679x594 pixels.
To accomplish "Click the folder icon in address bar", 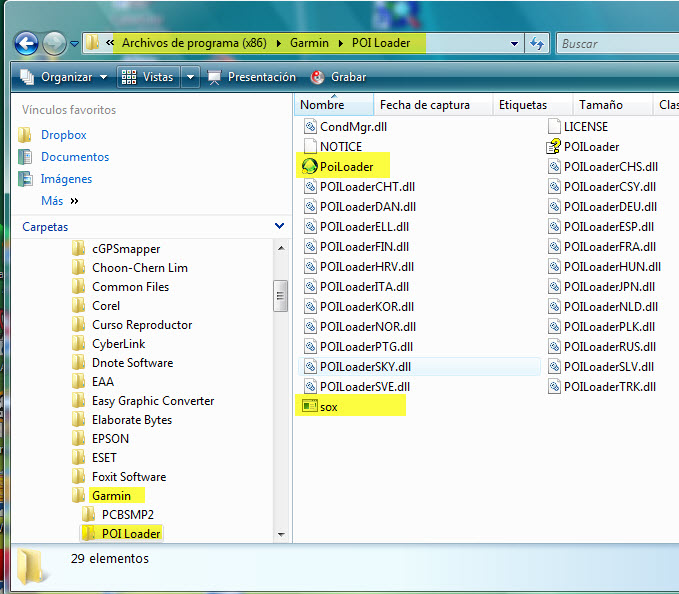I will (92, 43).
